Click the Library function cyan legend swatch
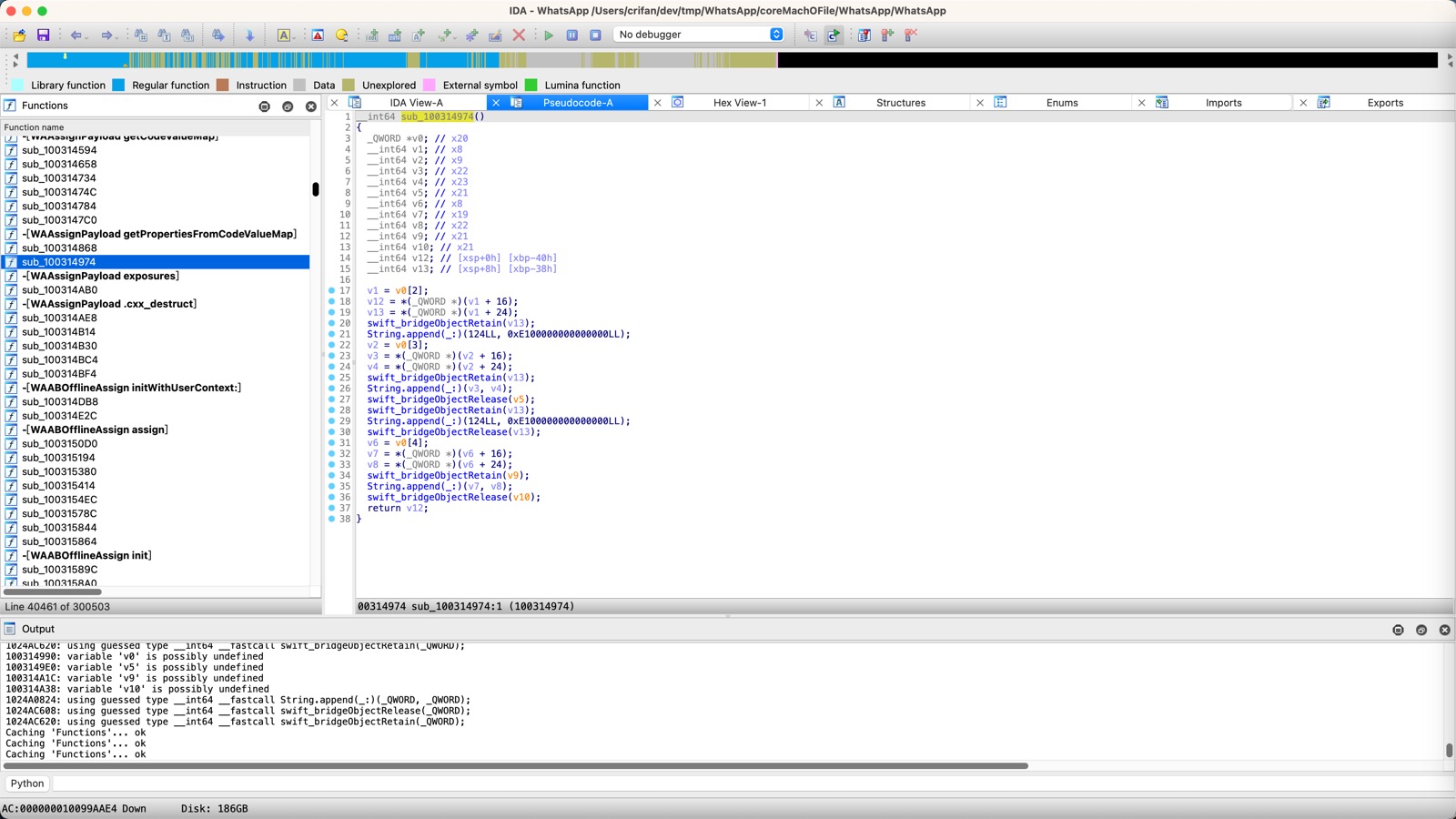The width and height of the screenshot is (1456, 819). click(17, 85)
